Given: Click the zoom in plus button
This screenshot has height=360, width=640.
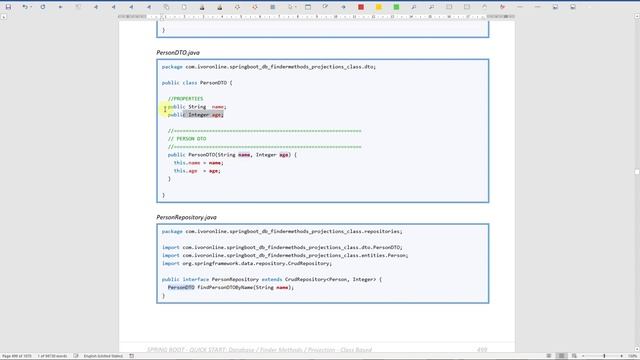Looking at the screenshot, I should (x=621, y=356).
